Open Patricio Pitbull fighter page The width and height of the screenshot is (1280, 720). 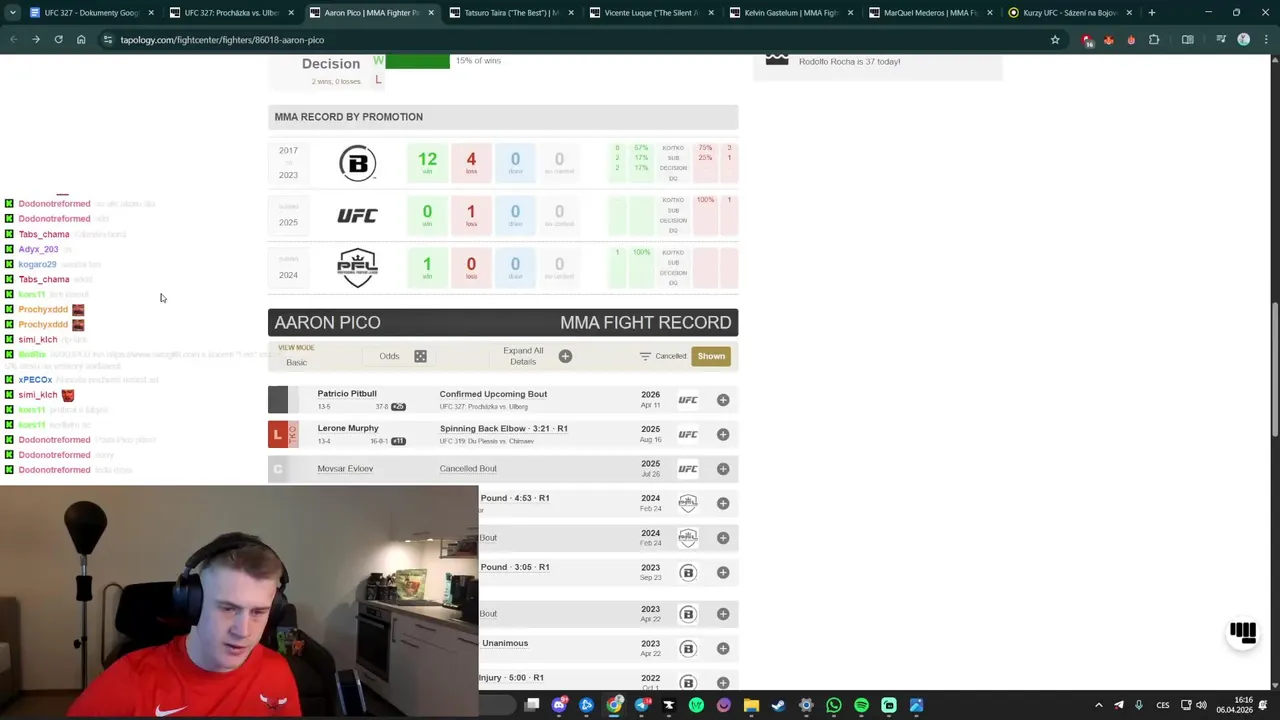[x=347, y=394]
